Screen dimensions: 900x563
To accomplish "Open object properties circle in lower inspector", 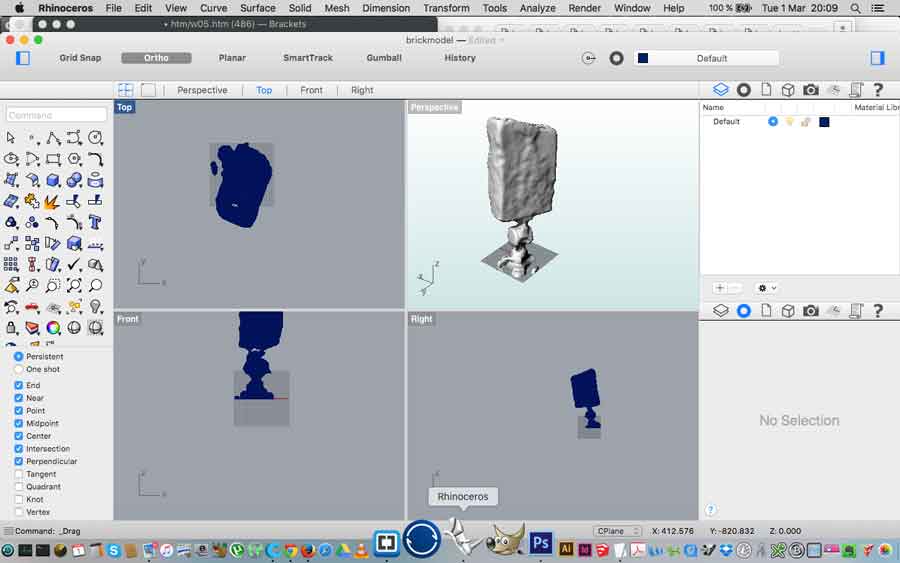I will click(x=744, y=310).
